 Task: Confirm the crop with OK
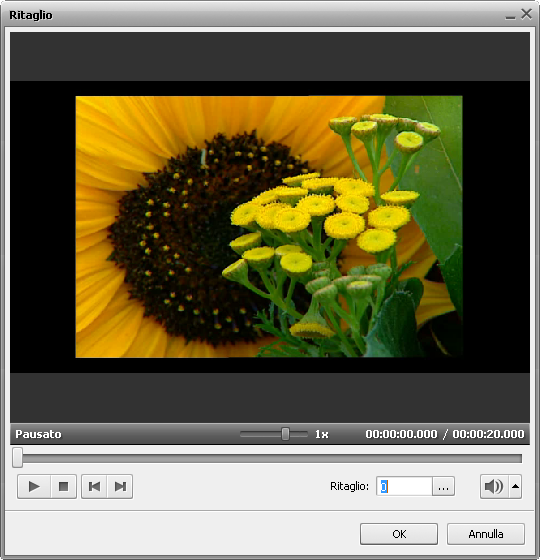[399, 534]
